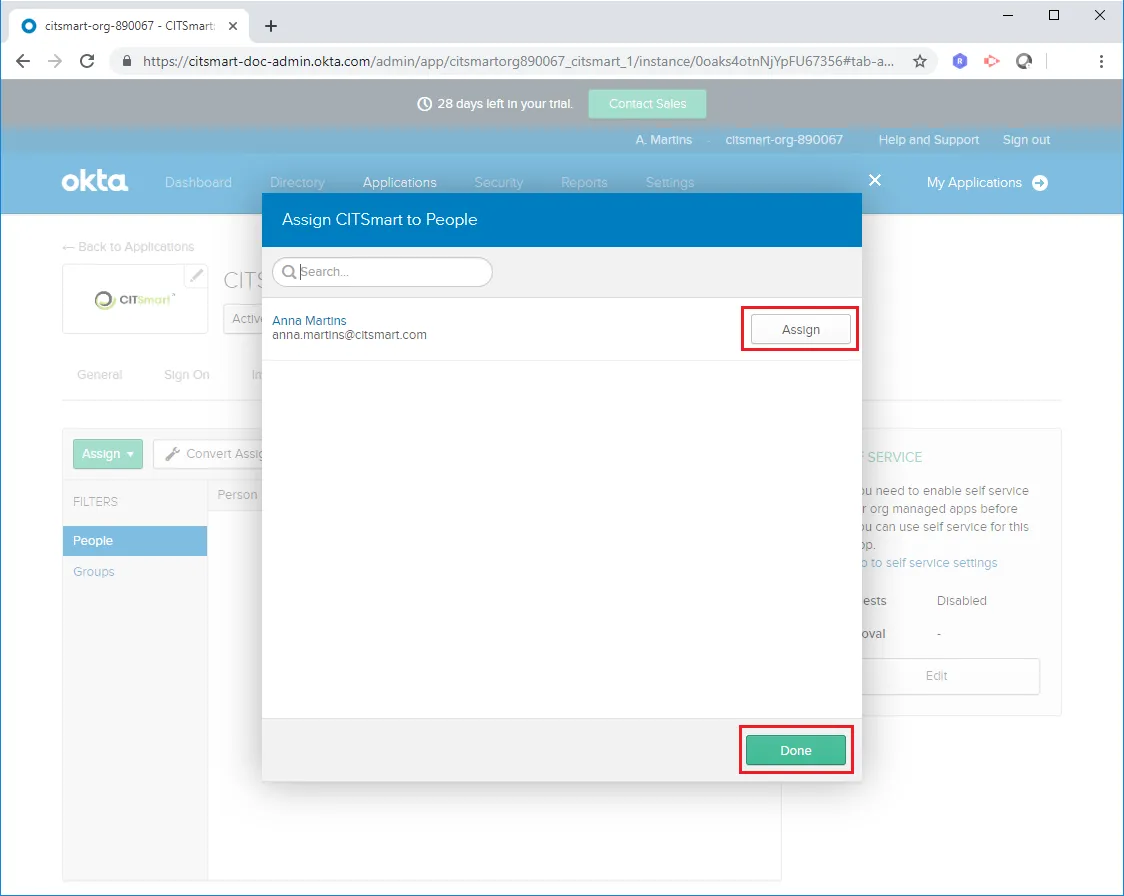The width and height of the screenshot is (1124, 896).
Task: Click the browser back arrow
Action: click(x=23, y=61)
